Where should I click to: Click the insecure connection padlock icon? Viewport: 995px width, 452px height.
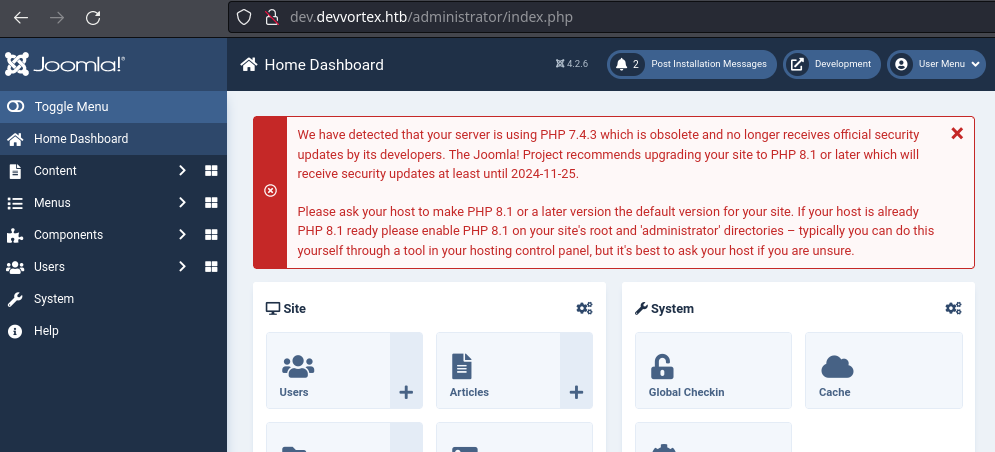point(272,17)
